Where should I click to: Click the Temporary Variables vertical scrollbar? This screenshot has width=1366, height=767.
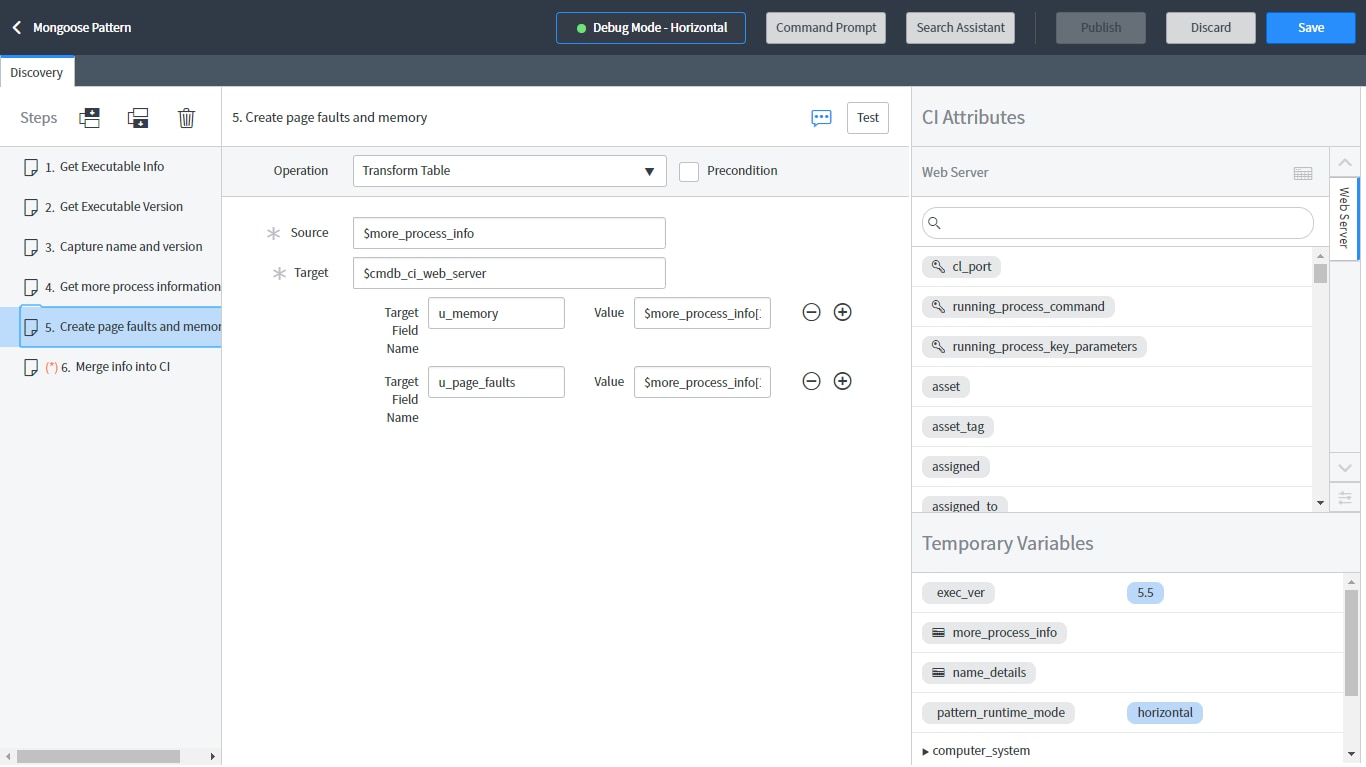1351,643
